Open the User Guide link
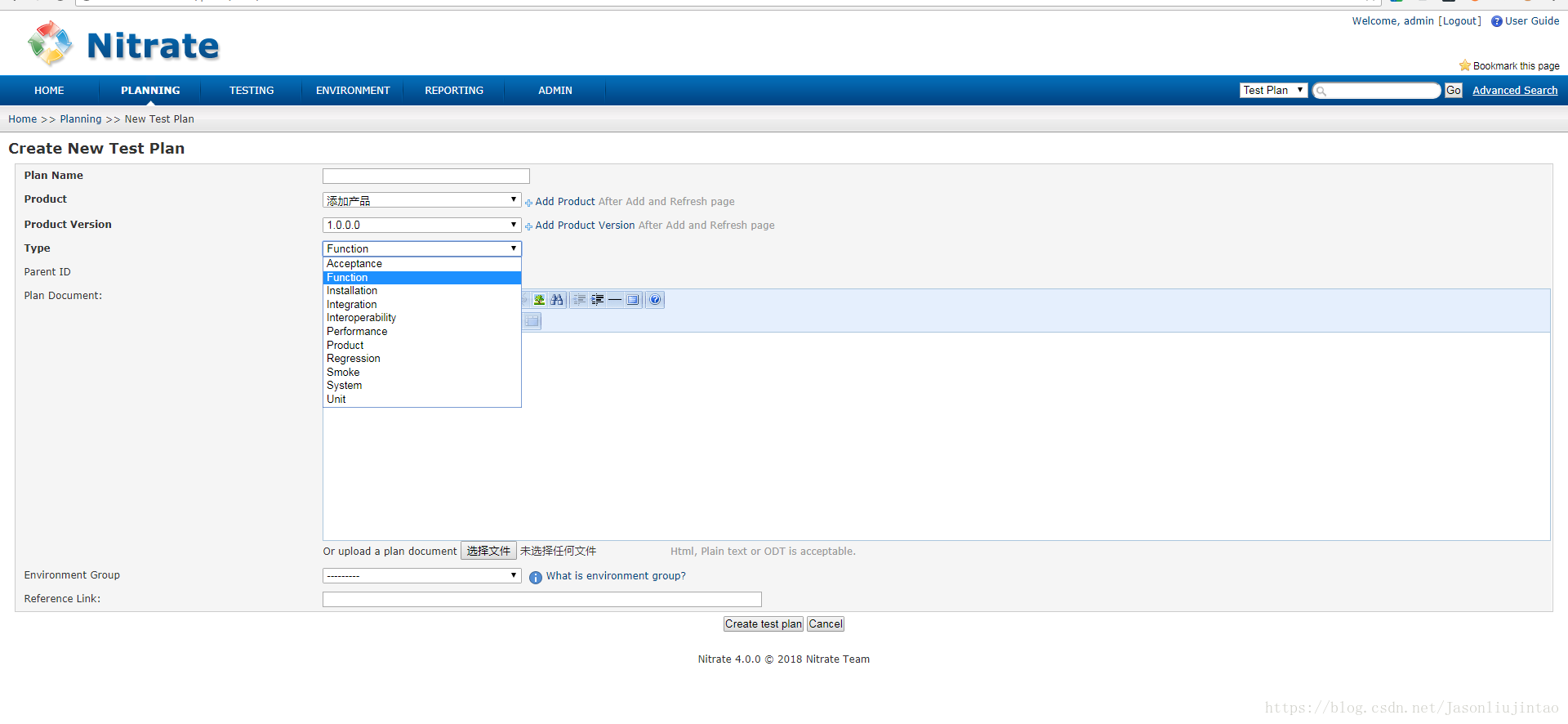This screenshot has height=724, width=1568. pyautogui.click(x=1532, y=21)
